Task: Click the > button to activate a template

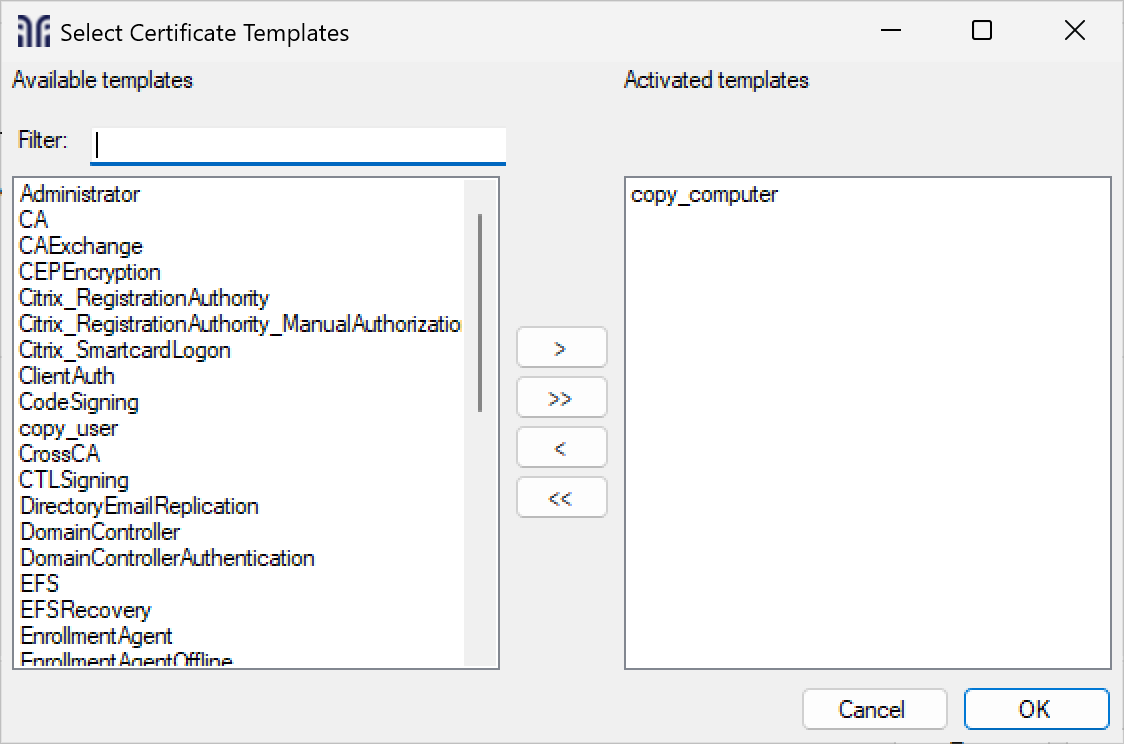Action: (561, 347)
